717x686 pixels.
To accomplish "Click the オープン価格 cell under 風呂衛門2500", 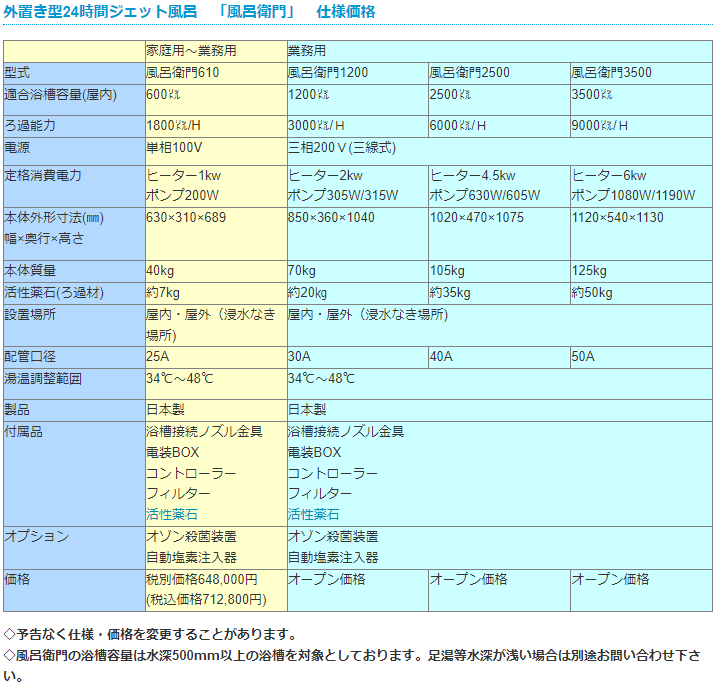I will (499, 590).
